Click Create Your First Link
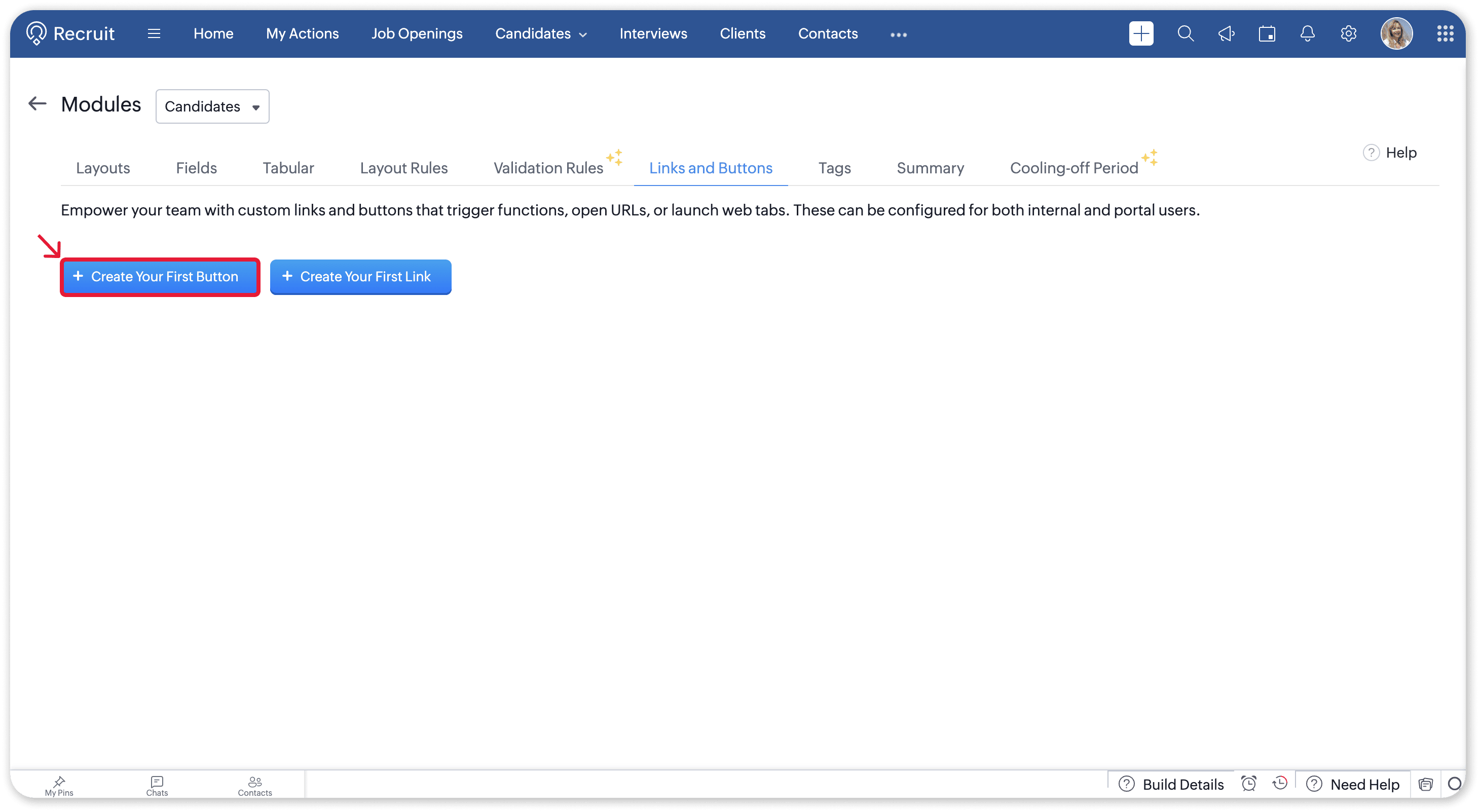This screenshot has height=812, width=1480. [x=360, y=277]
